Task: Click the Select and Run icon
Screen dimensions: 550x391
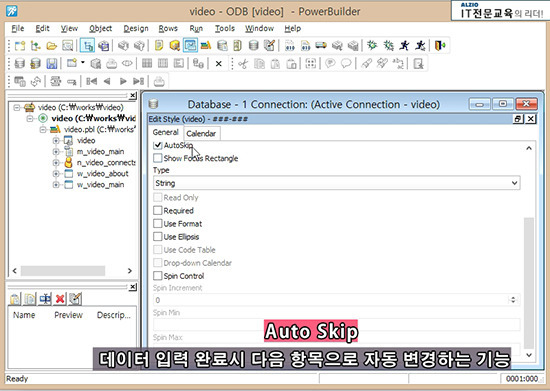Action: click(x=421, y=46)
